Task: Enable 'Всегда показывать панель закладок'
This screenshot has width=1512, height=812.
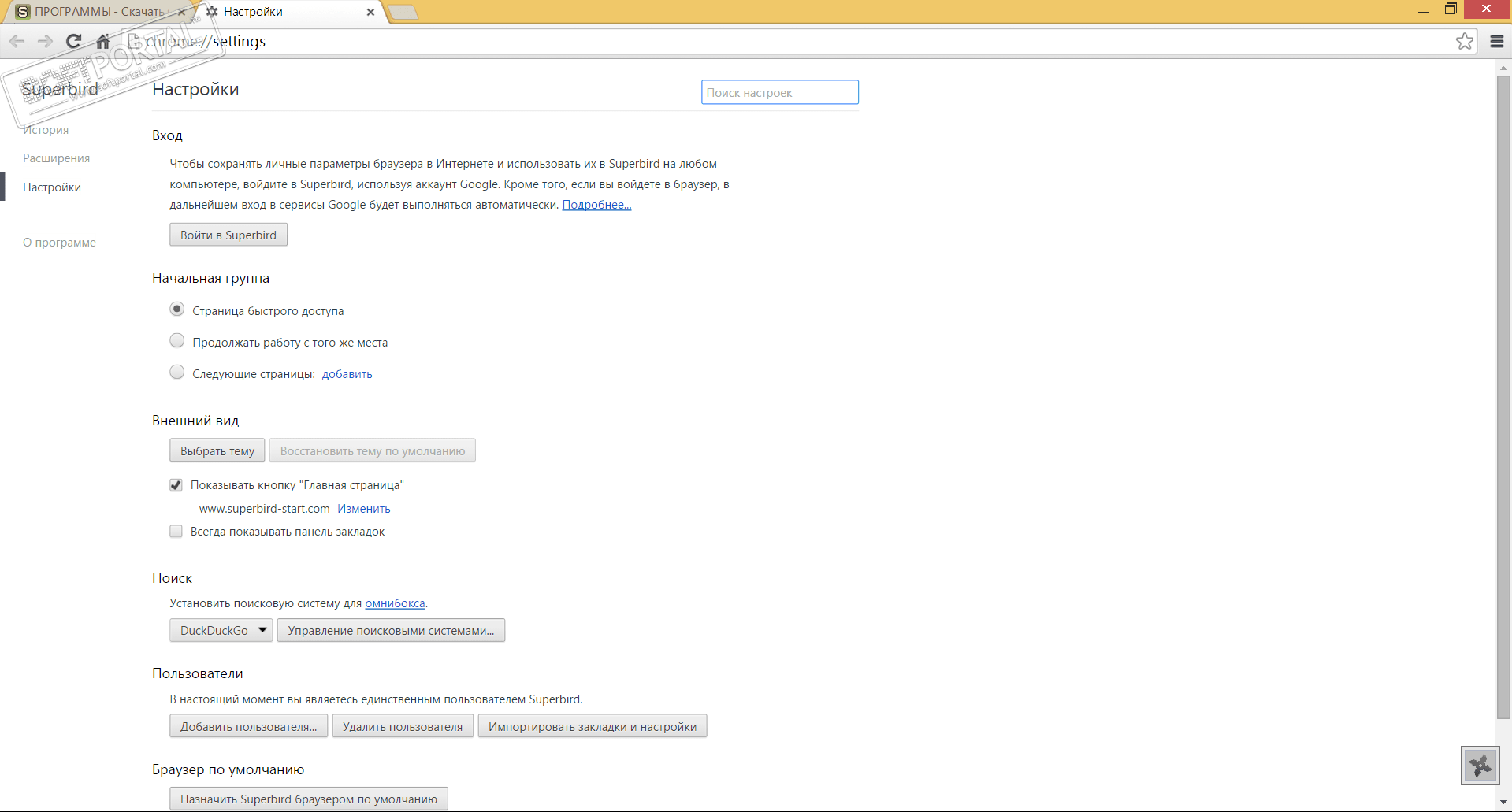Action: (176, 532)
